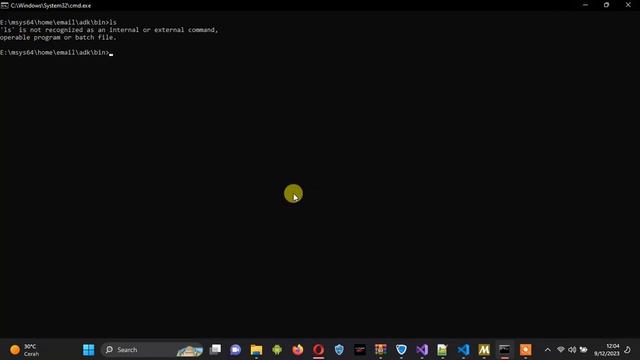Open Wi-Fi network settings in tray
640x360 pixels.
pos(561,350)
